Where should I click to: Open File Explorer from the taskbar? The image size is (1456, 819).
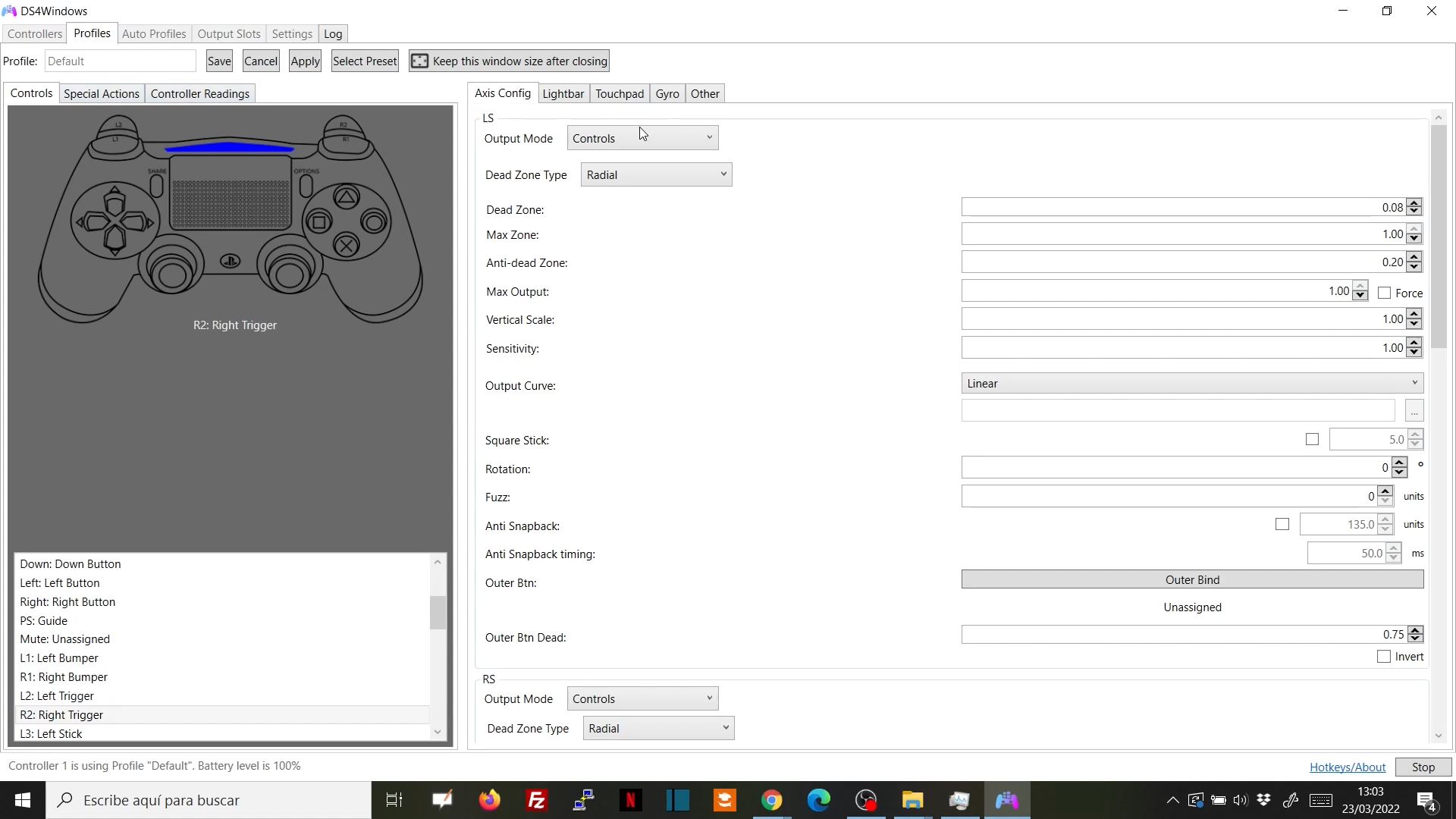coord(913,800)
